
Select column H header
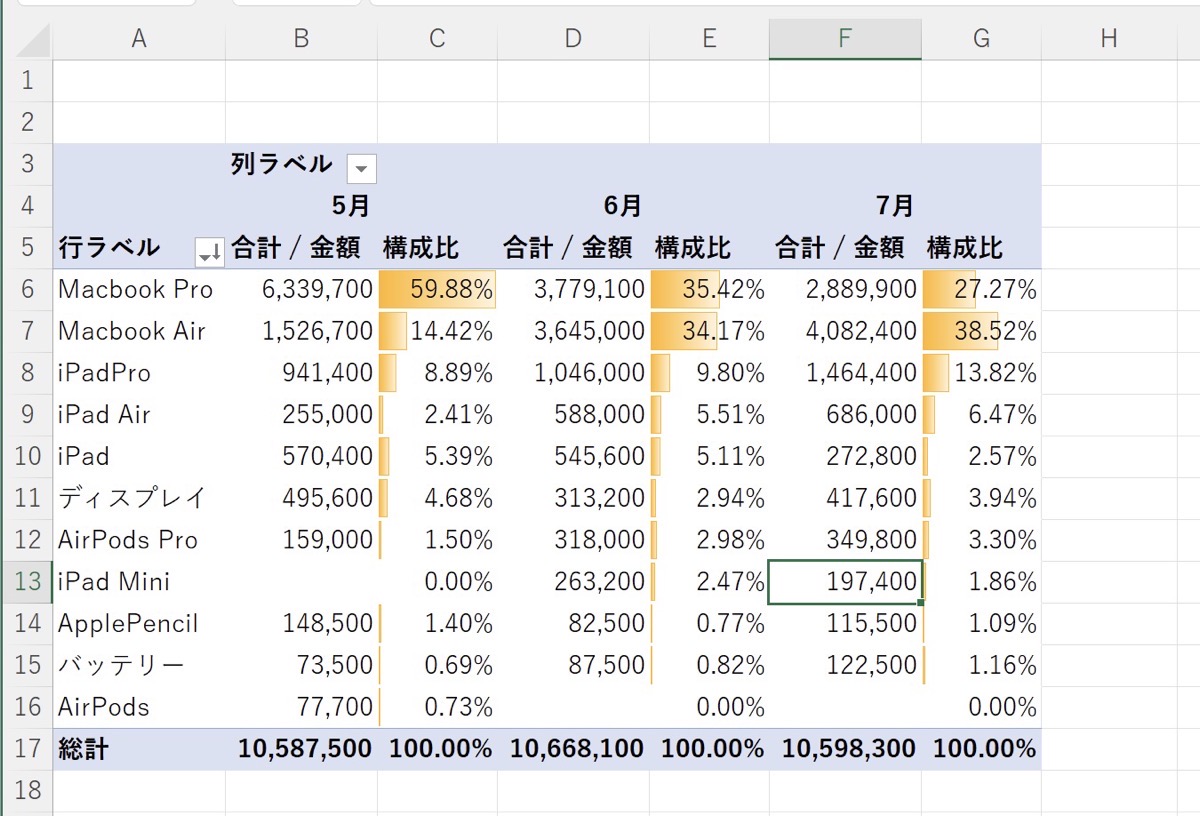(x=1108, y=39)
